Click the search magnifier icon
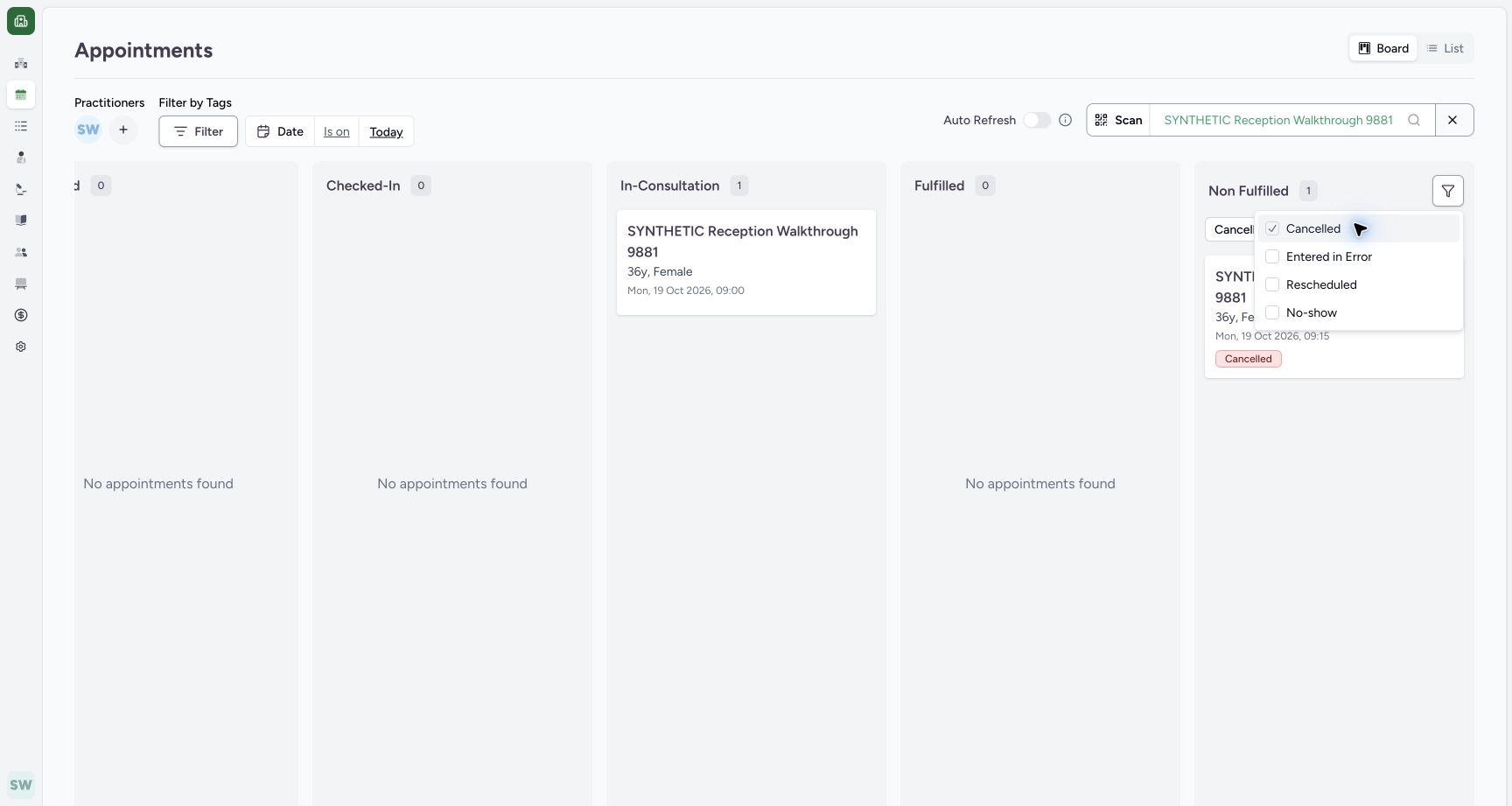This screenshot has height=806, width=1512. 1414,120
